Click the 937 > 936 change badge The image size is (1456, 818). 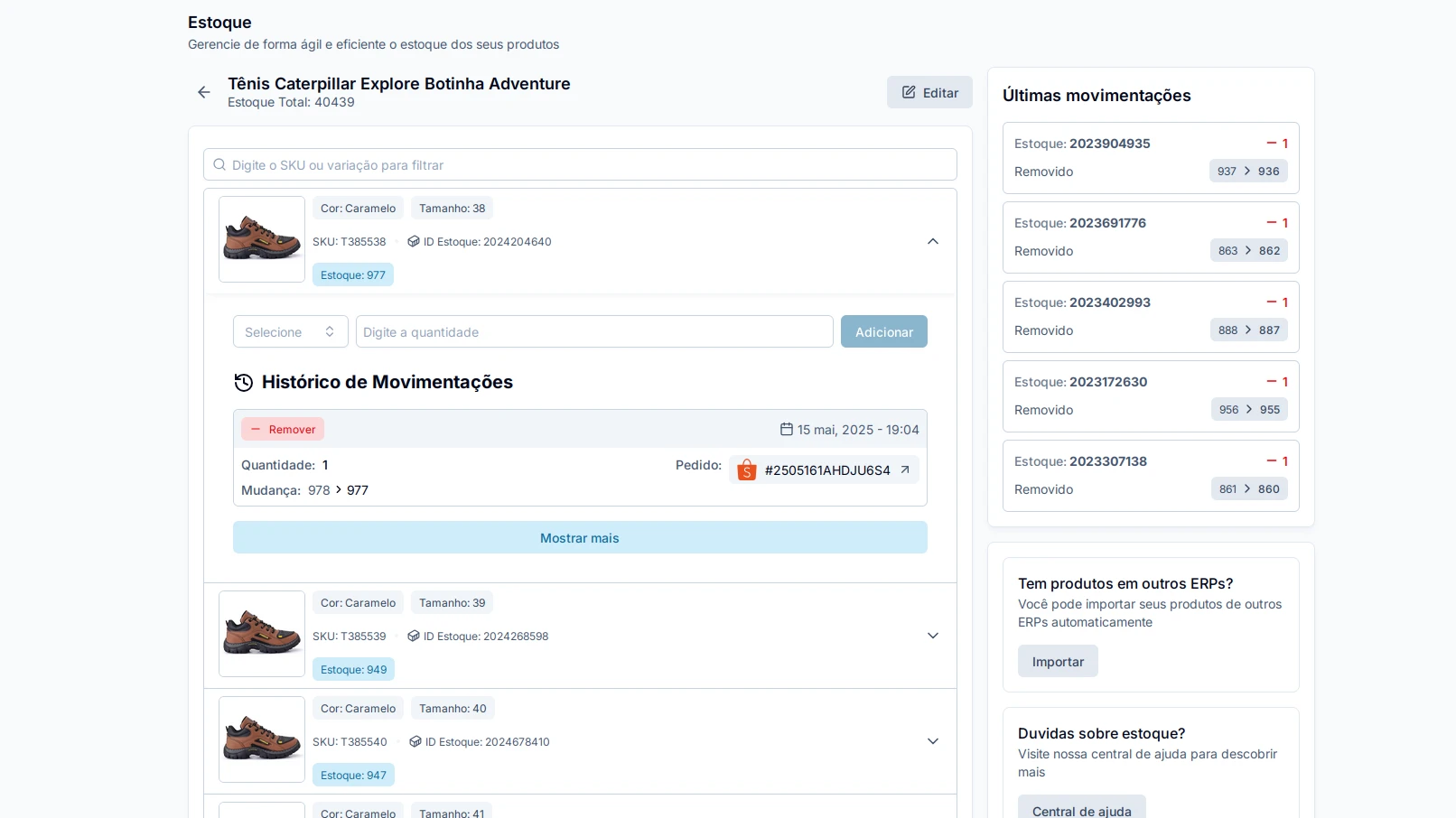tap(1248, 171)
